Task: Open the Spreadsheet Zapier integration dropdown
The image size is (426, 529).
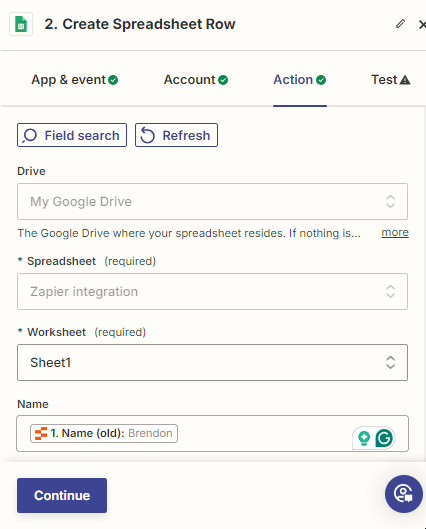Action: point(212,291)
